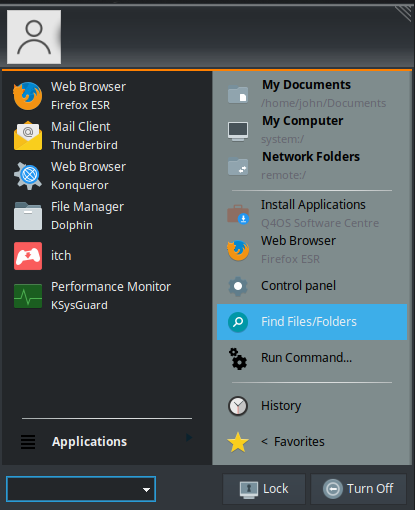
Task: Expand Applications submenu arrow
Action: coord(189,437)
